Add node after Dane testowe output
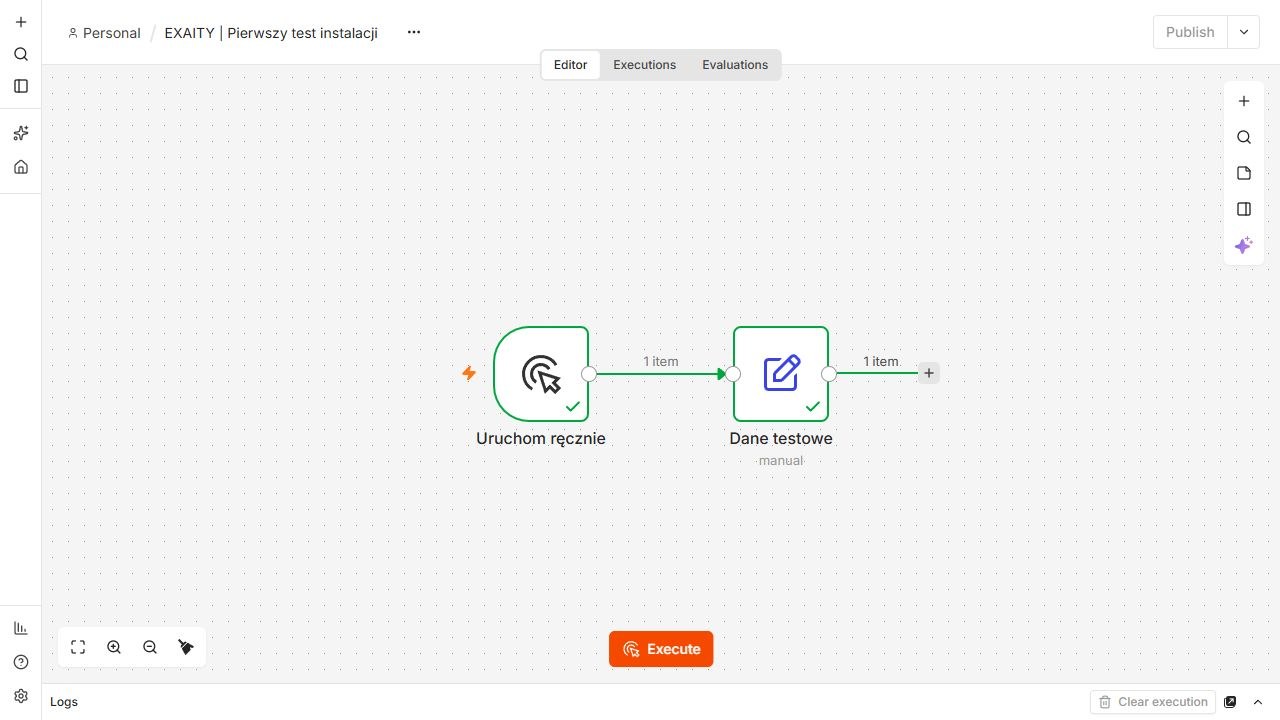The image size is (1280, 720). tap(929, 373)
